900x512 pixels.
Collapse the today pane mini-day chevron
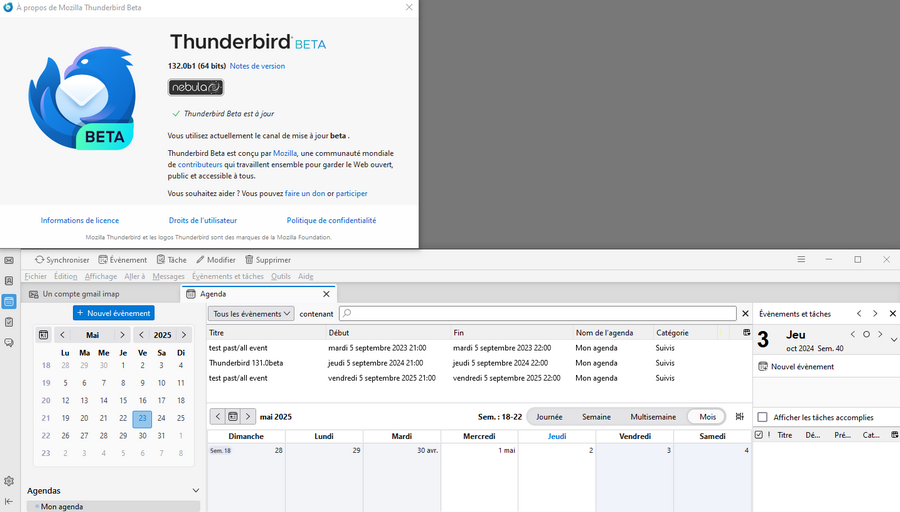click(x=894, y=340)
